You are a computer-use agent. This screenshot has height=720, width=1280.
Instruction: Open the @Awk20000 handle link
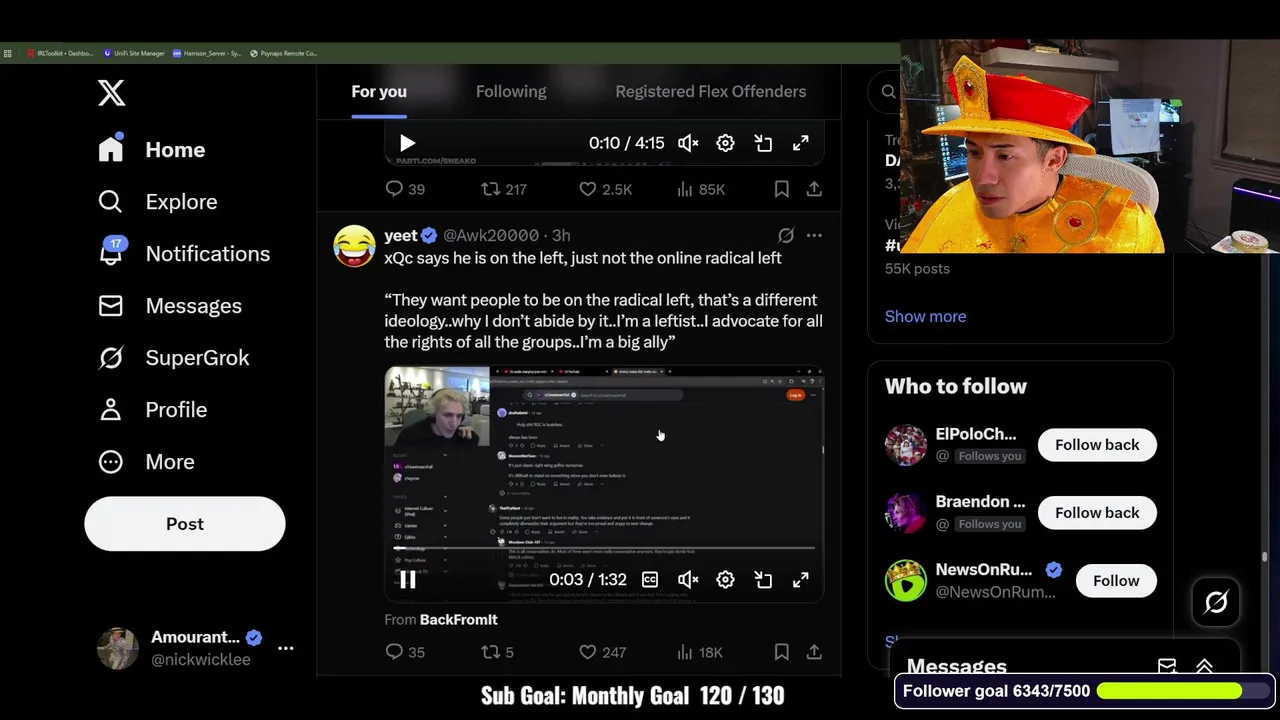pos(491,235)
